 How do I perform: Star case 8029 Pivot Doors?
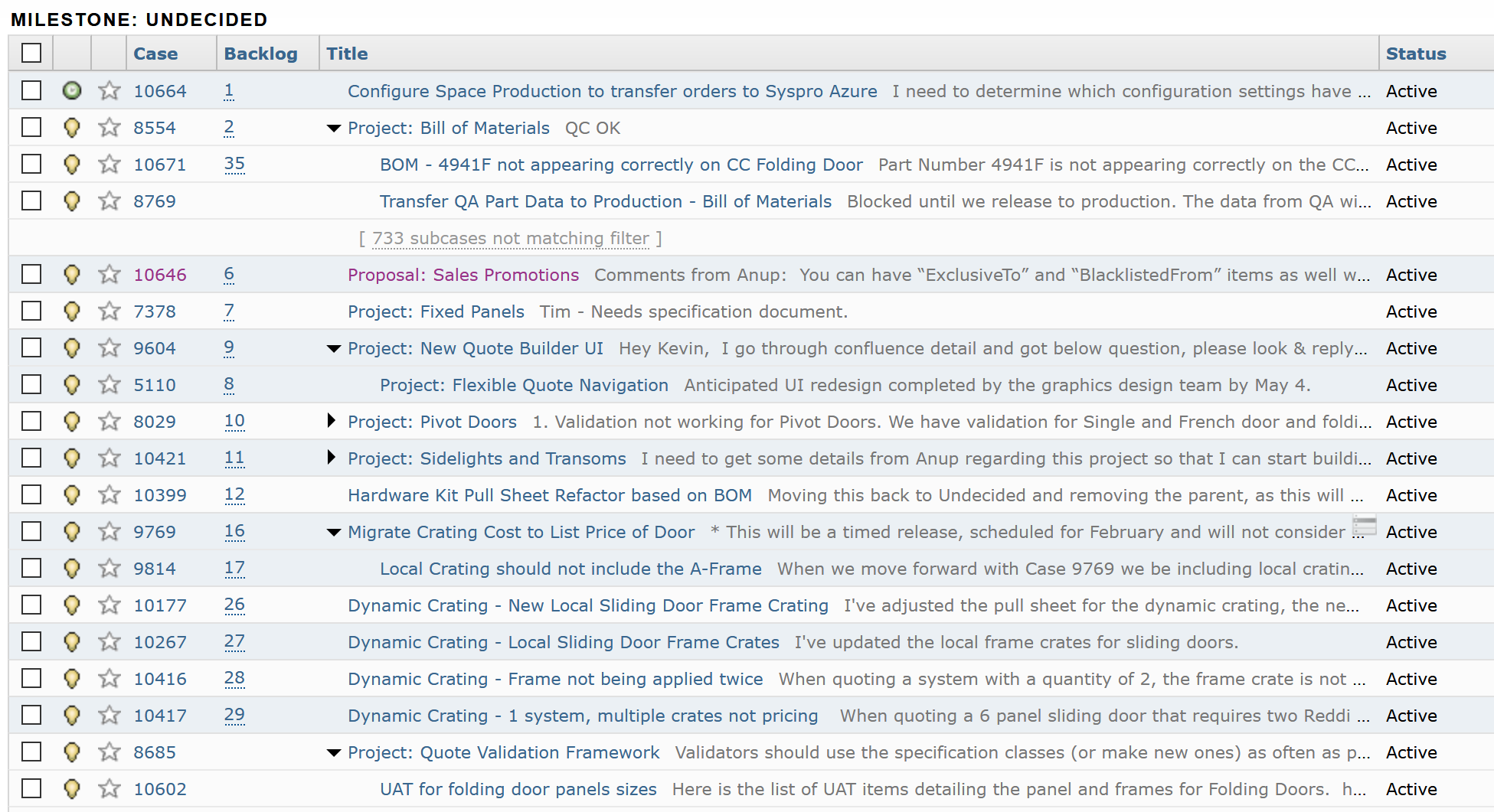coord(110,422)
